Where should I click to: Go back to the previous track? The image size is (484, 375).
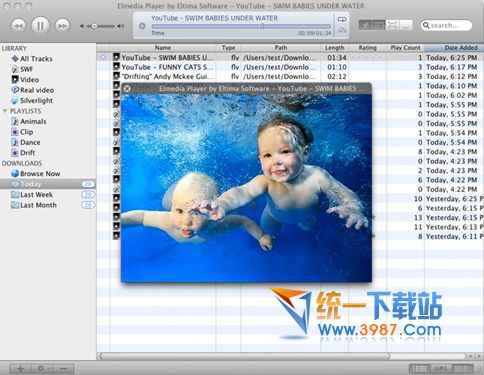pos(18,26)
